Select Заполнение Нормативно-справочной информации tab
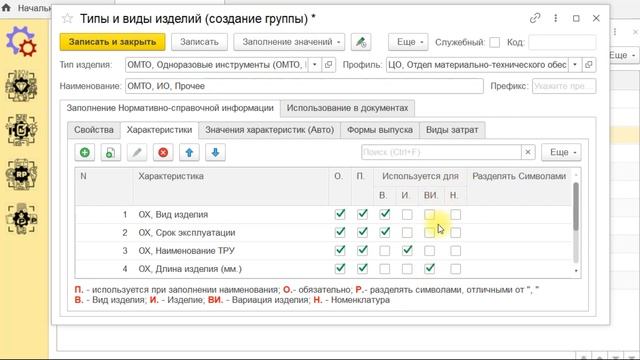The height and width of the screenshot is (360, 640). [170, 108]
